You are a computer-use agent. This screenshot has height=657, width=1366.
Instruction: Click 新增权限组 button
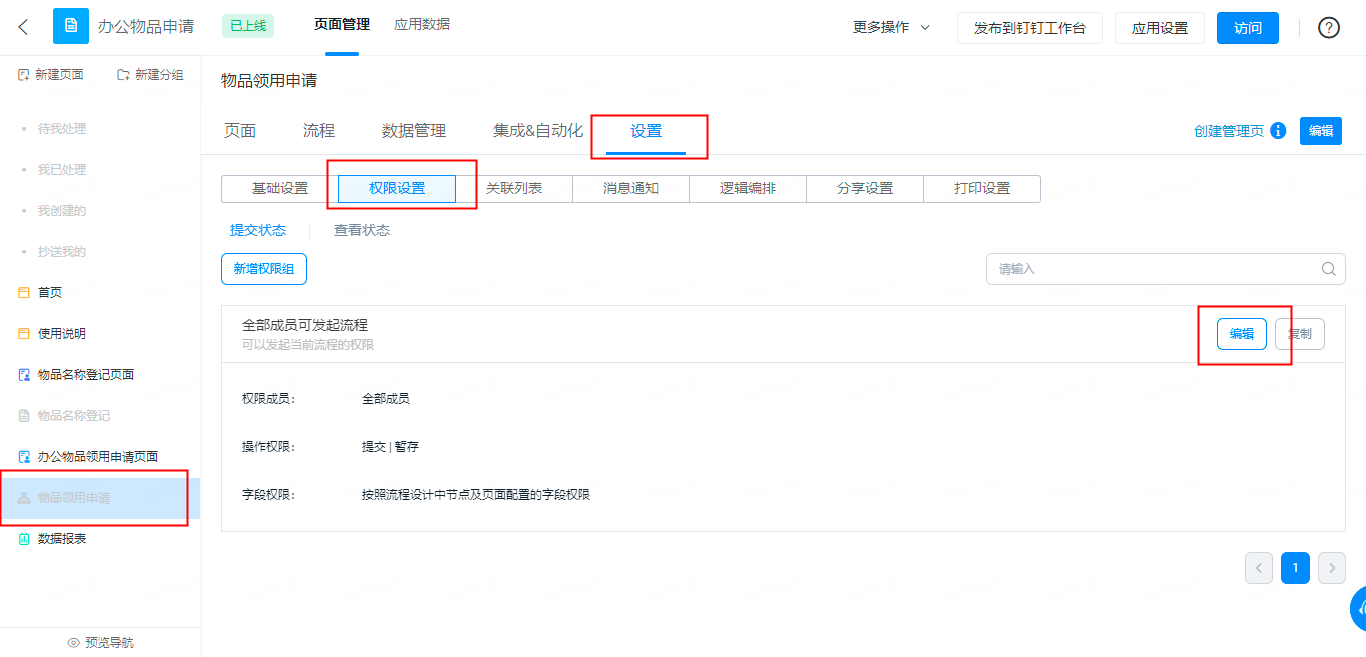pyautogui.click(x=264, y=269)
